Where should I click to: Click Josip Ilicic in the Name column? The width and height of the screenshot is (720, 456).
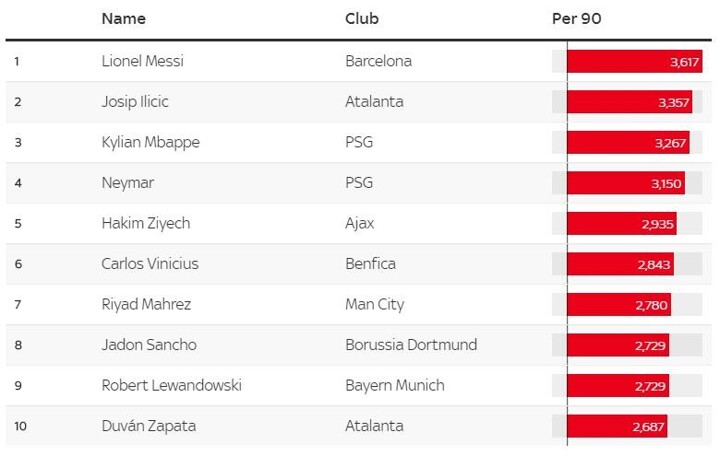pos(138,102)
